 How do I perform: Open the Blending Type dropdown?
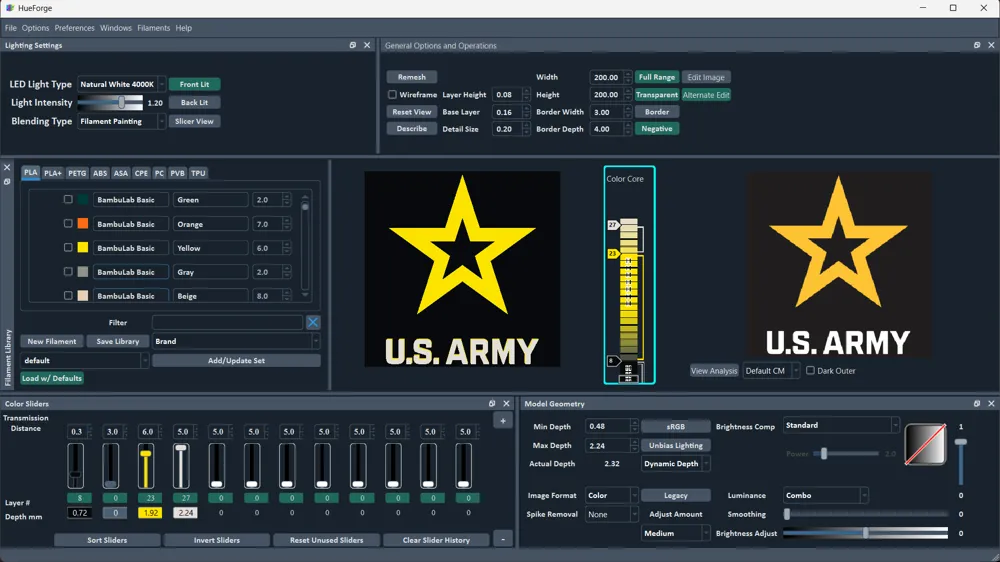(121, 121)
